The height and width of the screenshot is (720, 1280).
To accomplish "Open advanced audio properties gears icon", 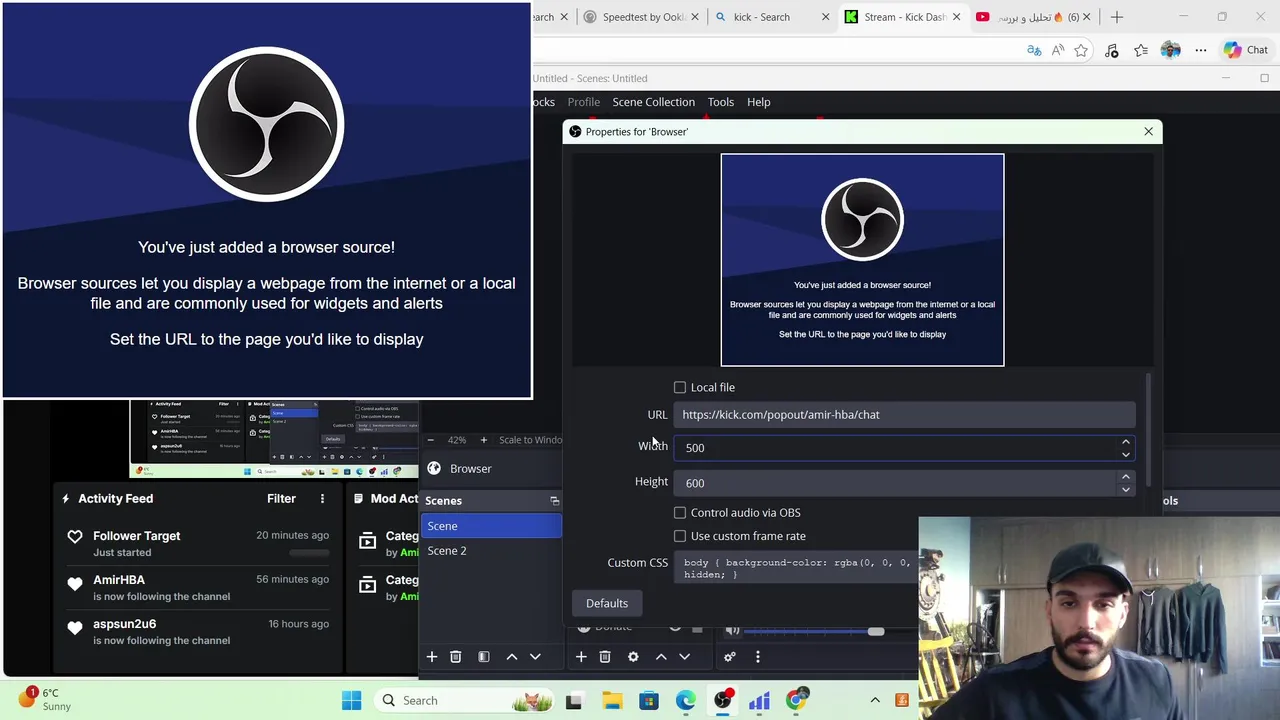I will click(730, 657).
